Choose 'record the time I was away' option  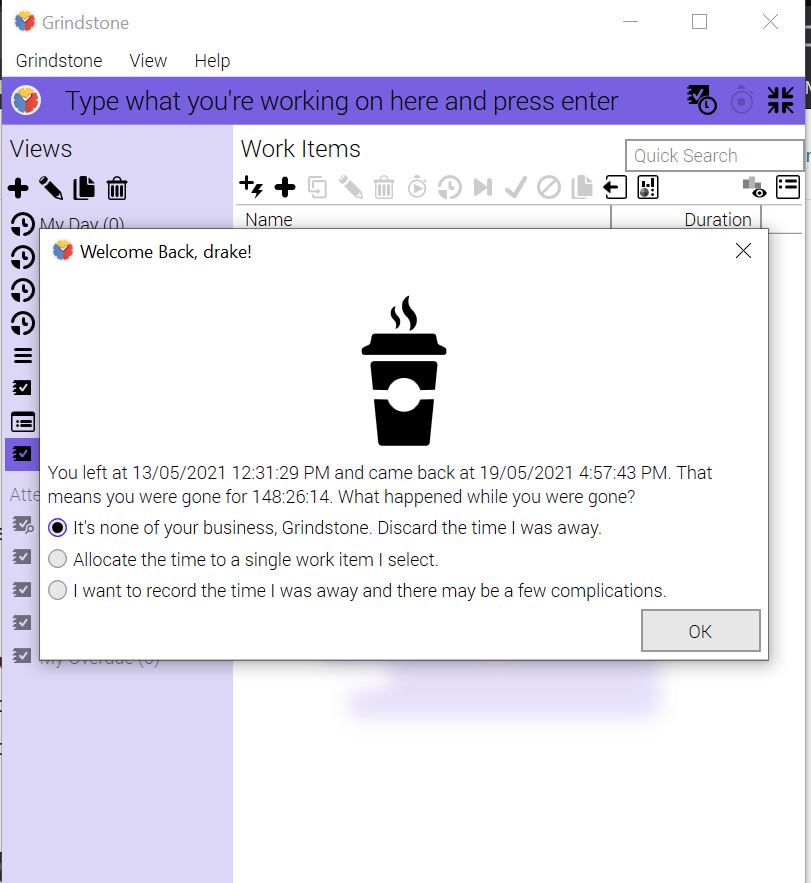pyautogui.click(x=58, y=590)
